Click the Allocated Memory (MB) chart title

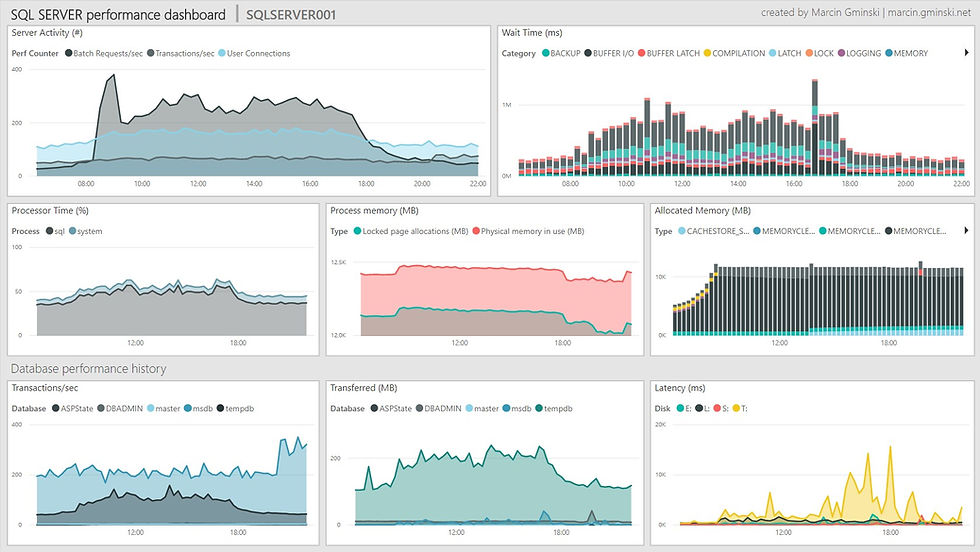pyautogui.click(x=702, y=211)
